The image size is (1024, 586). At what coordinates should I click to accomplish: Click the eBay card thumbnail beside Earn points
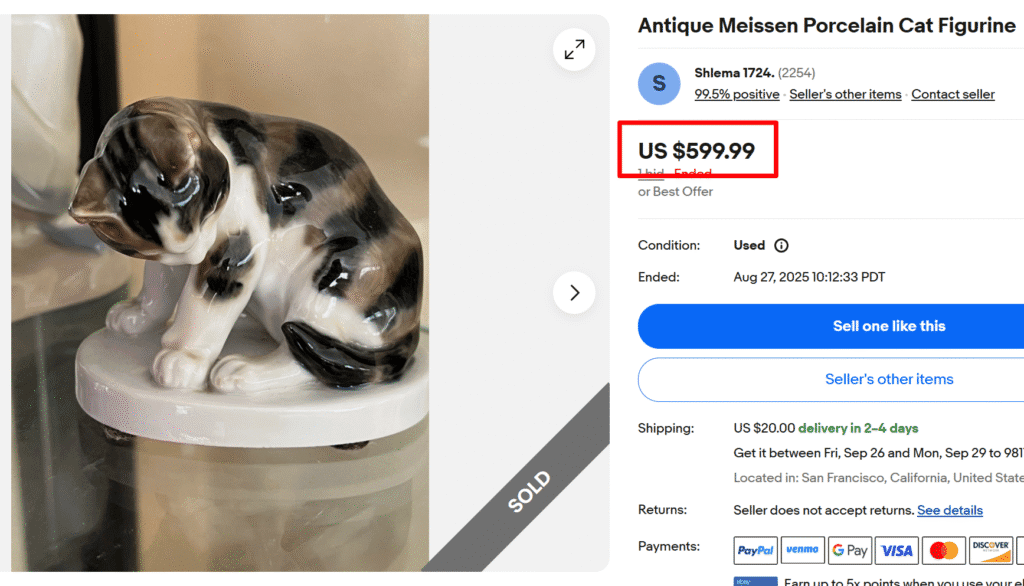(756, 581)
